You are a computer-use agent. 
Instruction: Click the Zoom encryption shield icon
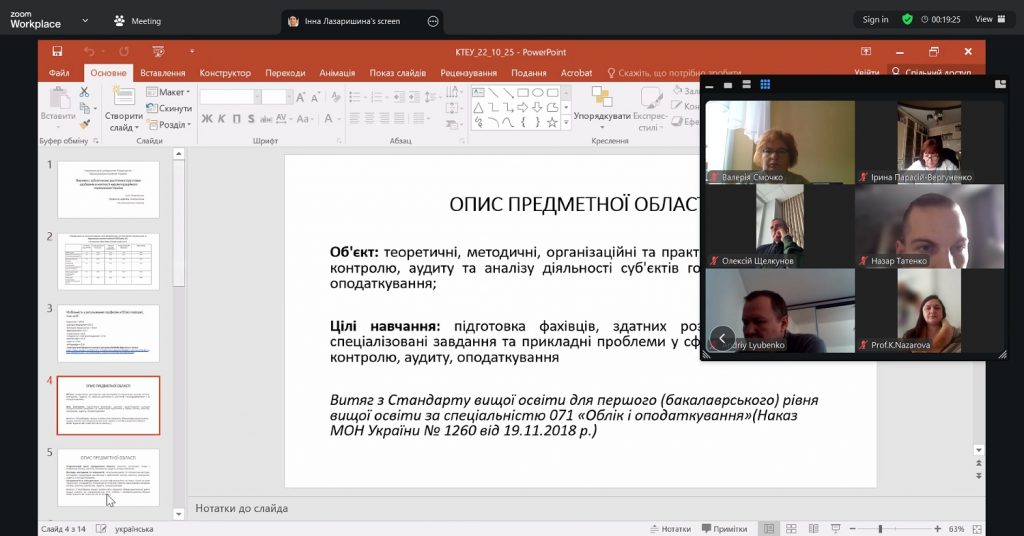[x=907, y=19]
